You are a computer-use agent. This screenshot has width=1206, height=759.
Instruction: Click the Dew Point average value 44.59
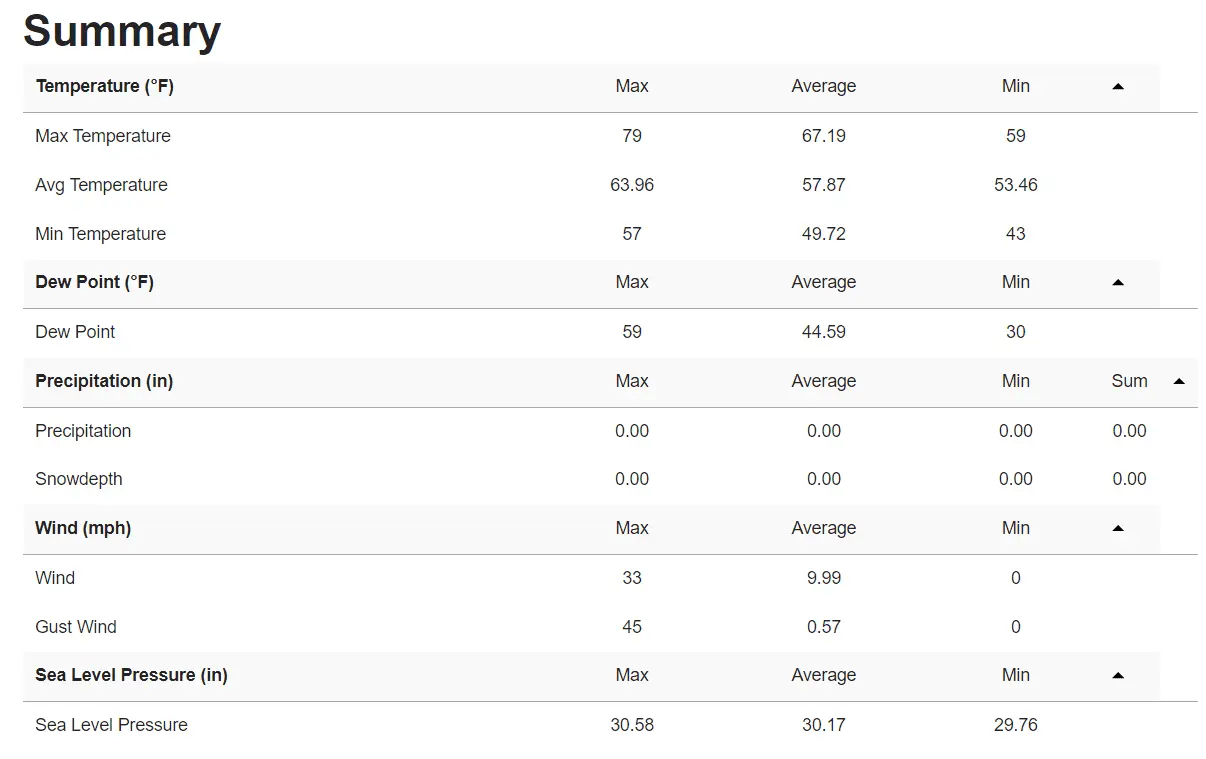point(823,332)
